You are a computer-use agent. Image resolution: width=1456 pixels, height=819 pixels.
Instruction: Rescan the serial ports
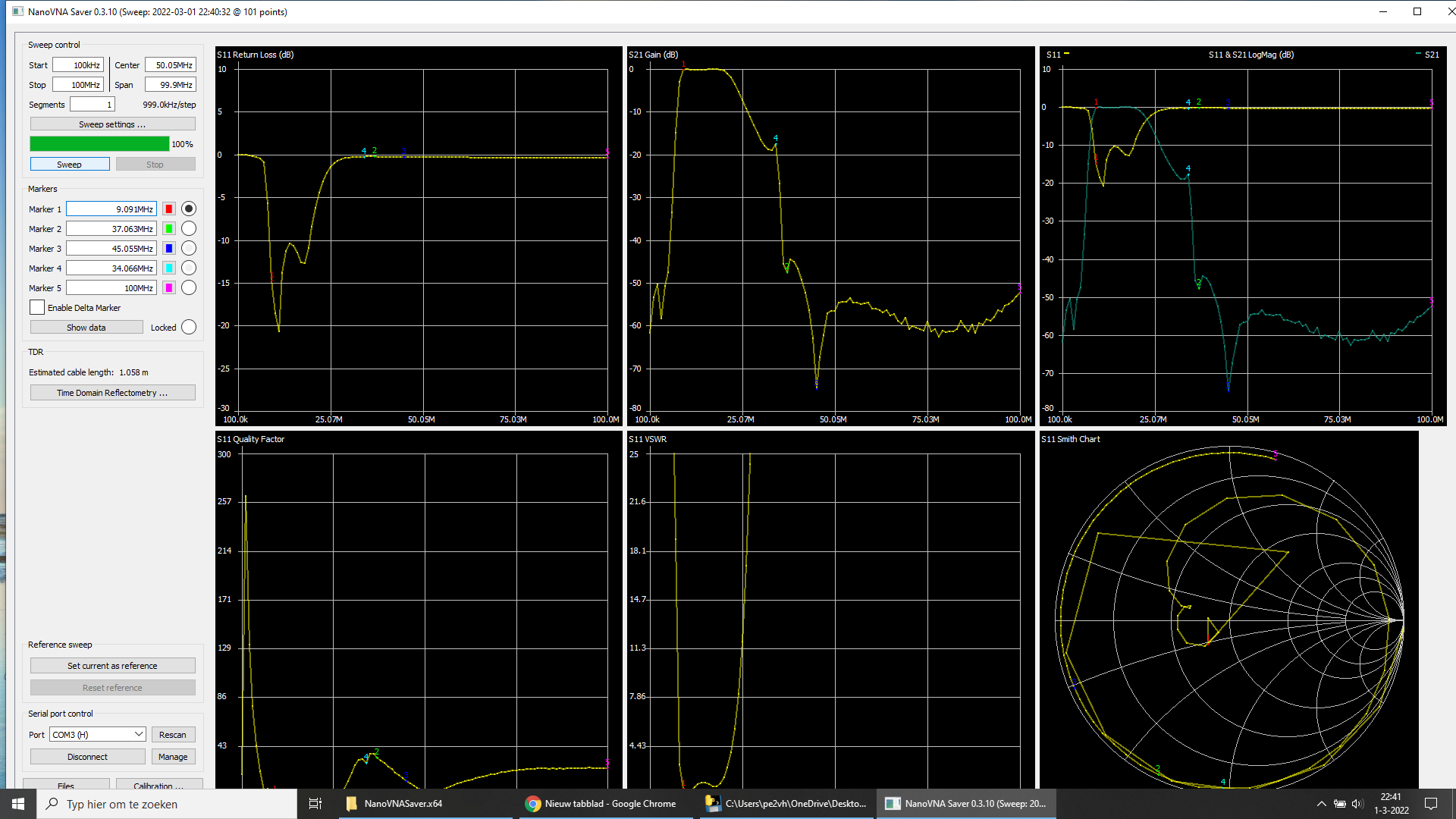click(173, 734)
